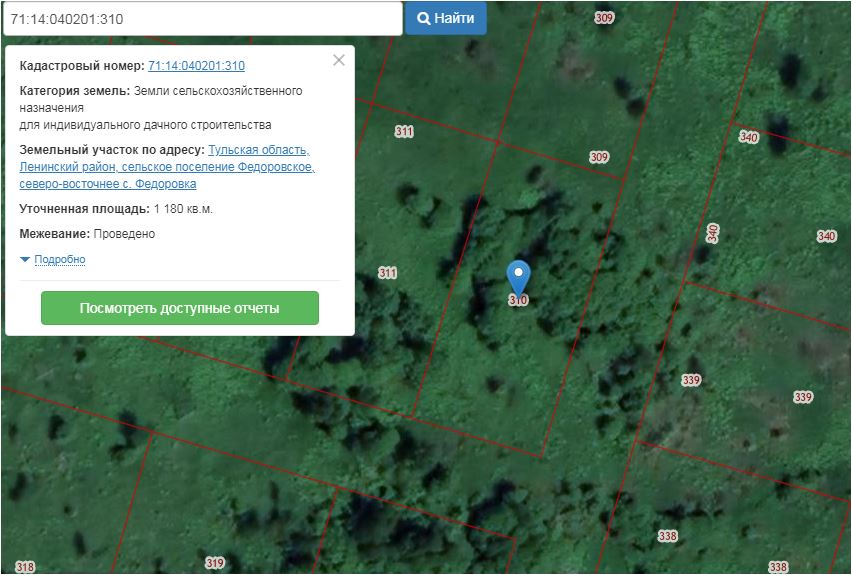Click the Найти search button
The height and width of the screenshot is (575, 852).
(x=446, y=18)
